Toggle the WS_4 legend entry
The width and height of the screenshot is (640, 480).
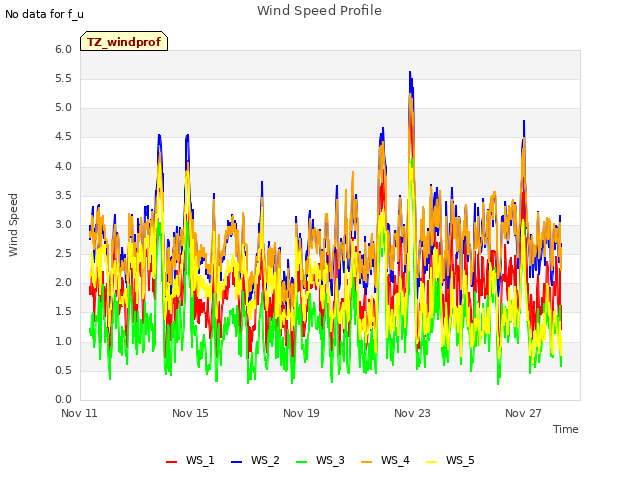[x=385, y=460]
